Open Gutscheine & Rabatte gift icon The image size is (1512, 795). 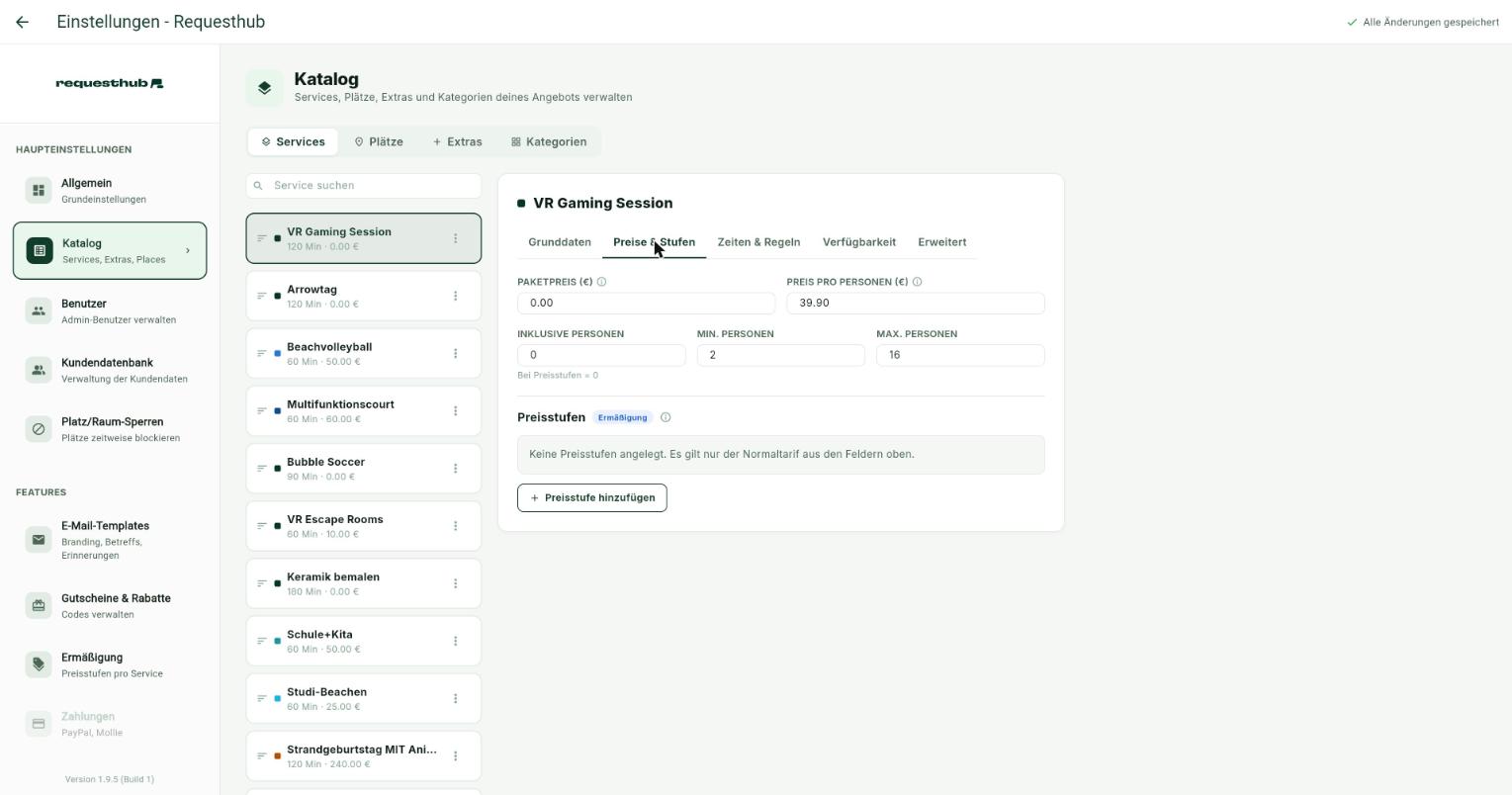coord(39,605)
